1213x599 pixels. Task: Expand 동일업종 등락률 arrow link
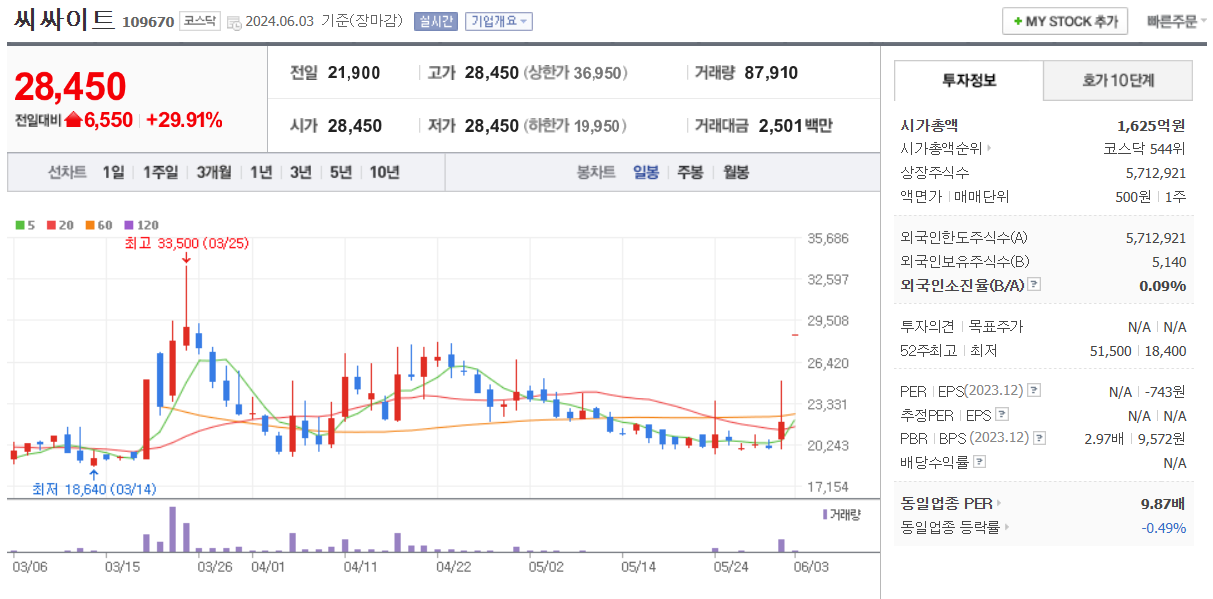coord(1006,527)
